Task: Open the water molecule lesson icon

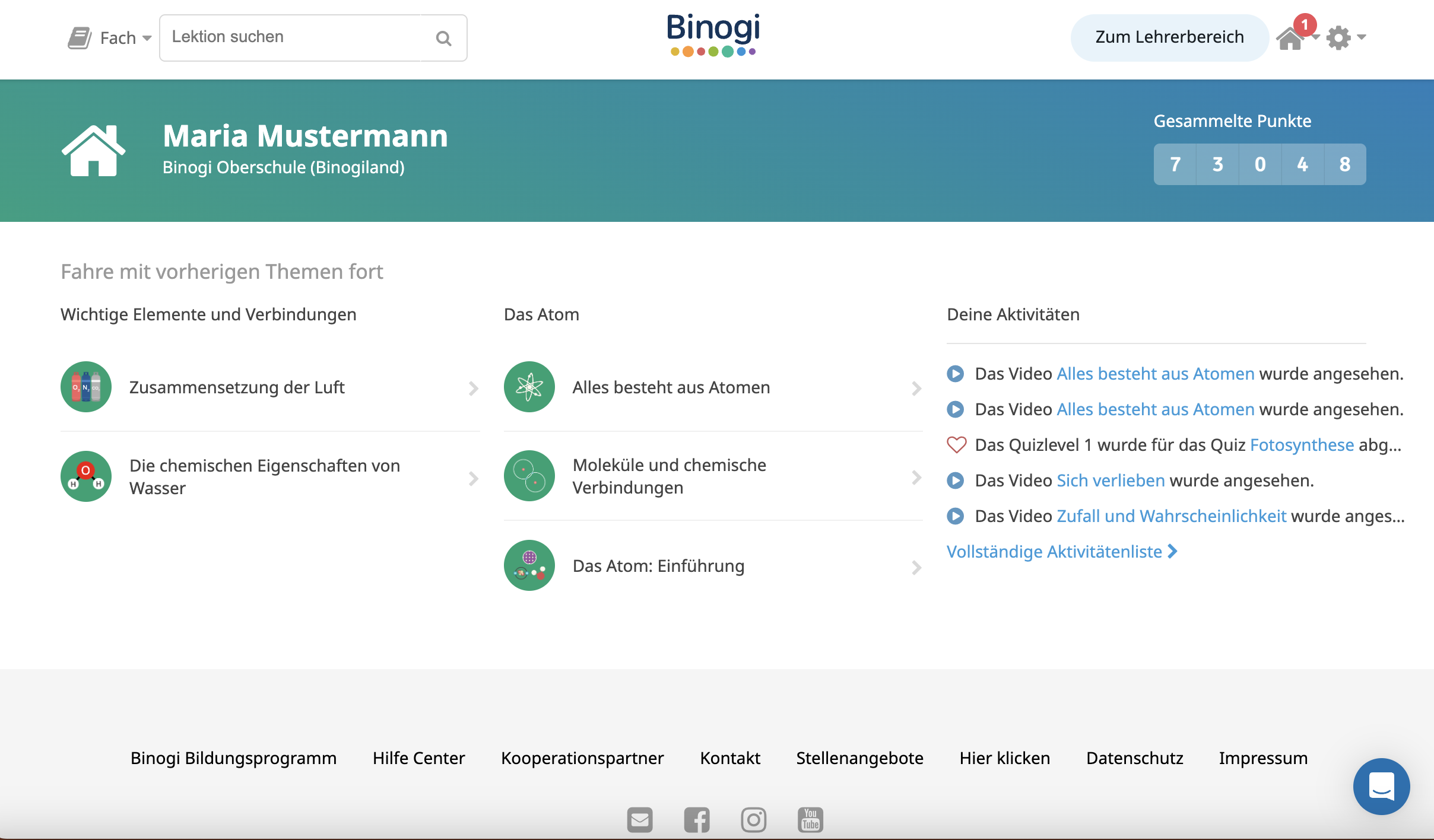Action: pos(86,476)
